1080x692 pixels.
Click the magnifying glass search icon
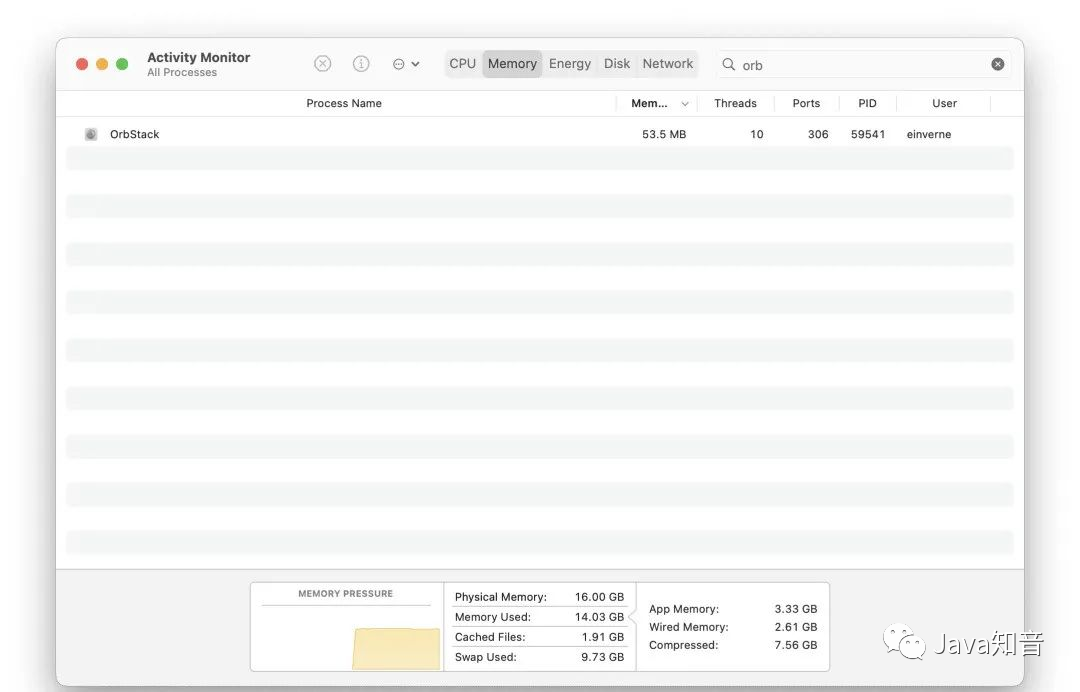pyautogui.click(x=729, y=65)
